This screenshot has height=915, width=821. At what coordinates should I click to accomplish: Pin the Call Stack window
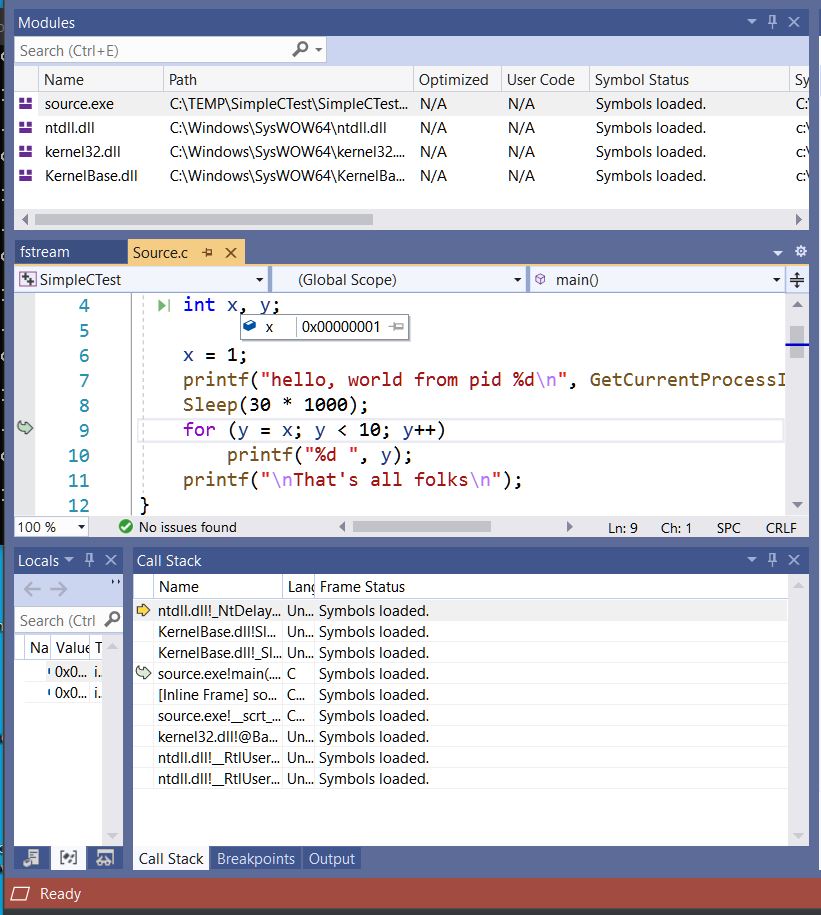(772, 560)
